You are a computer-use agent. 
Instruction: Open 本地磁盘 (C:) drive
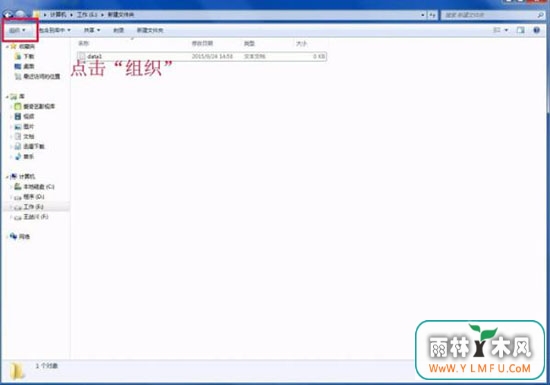(x=39, y=187)
